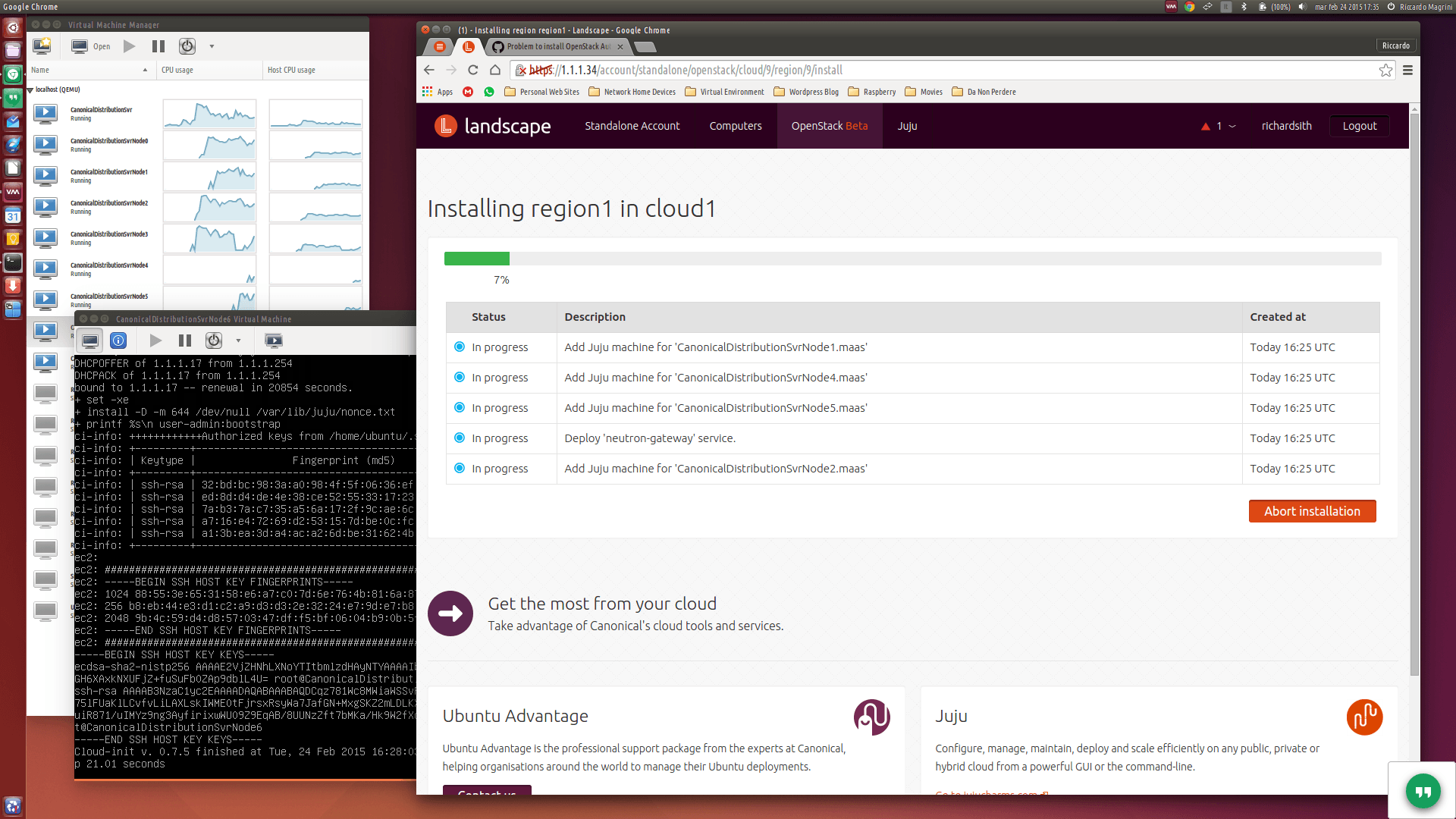
Task: Click the landscape logo
Action: tap(492, 126)
